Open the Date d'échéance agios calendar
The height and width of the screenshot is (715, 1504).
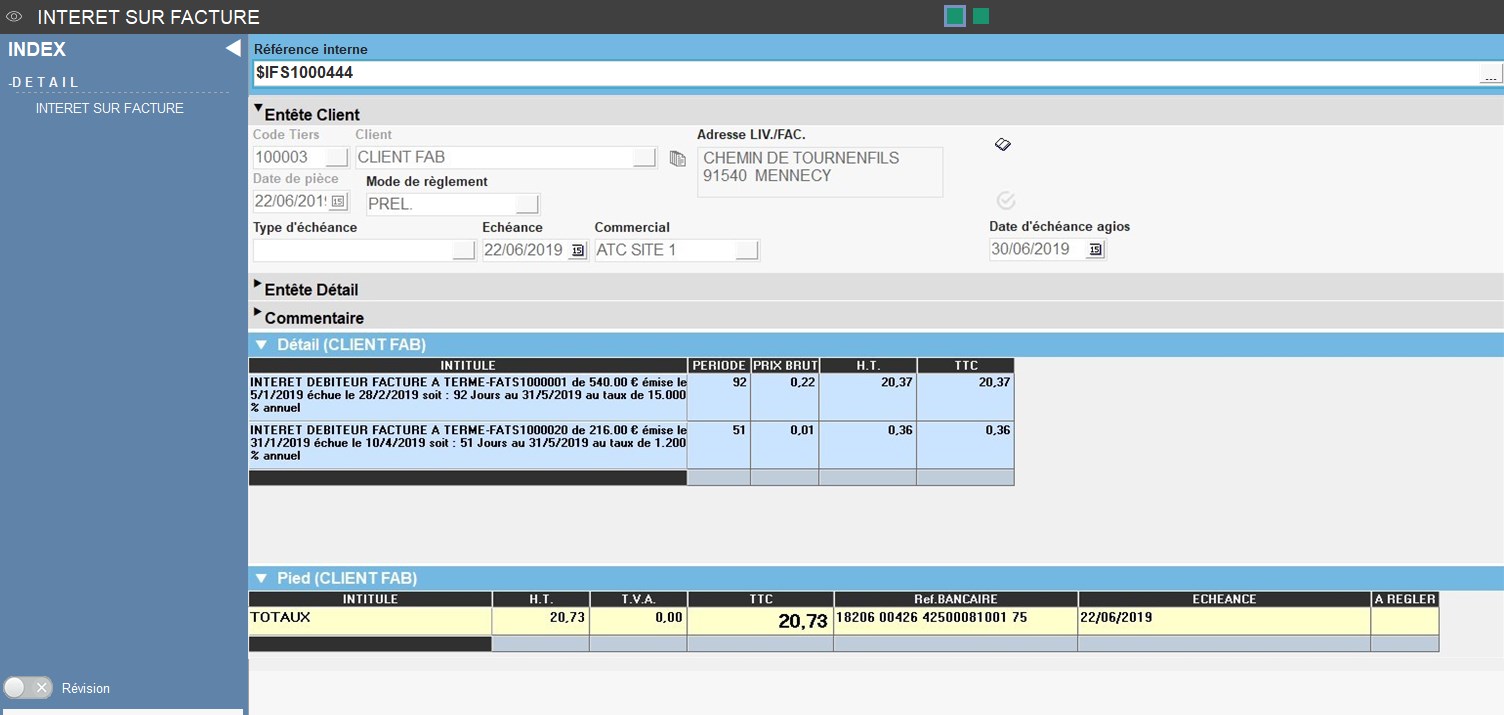click(x=1095, y=250)
